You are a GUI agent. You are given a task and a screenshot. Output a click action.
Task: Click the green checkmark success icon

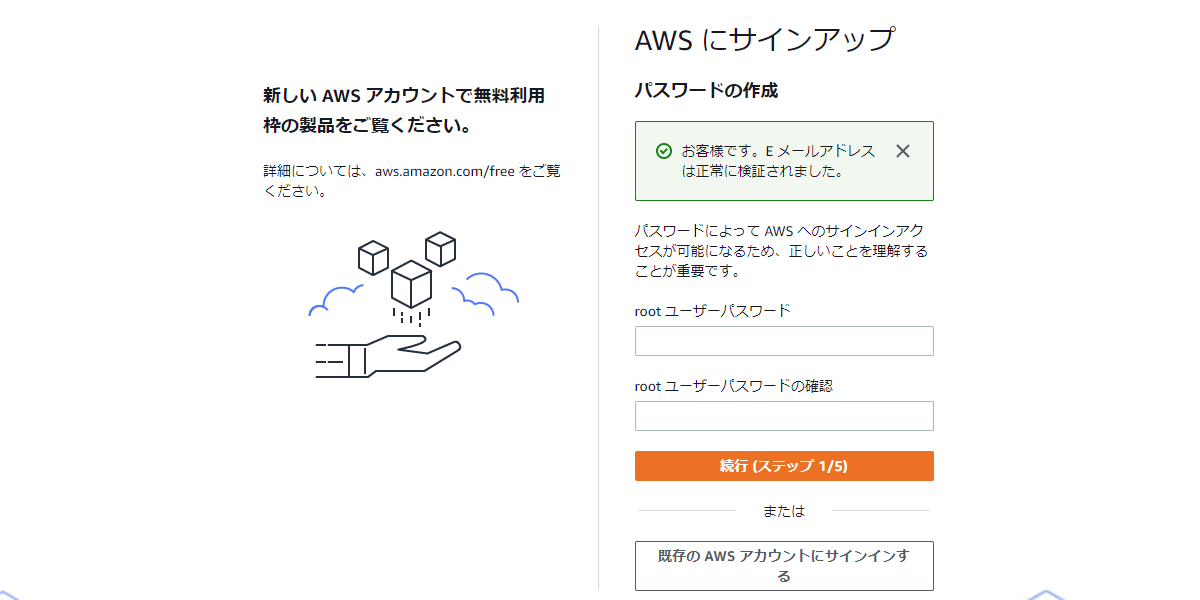point(663,151)
